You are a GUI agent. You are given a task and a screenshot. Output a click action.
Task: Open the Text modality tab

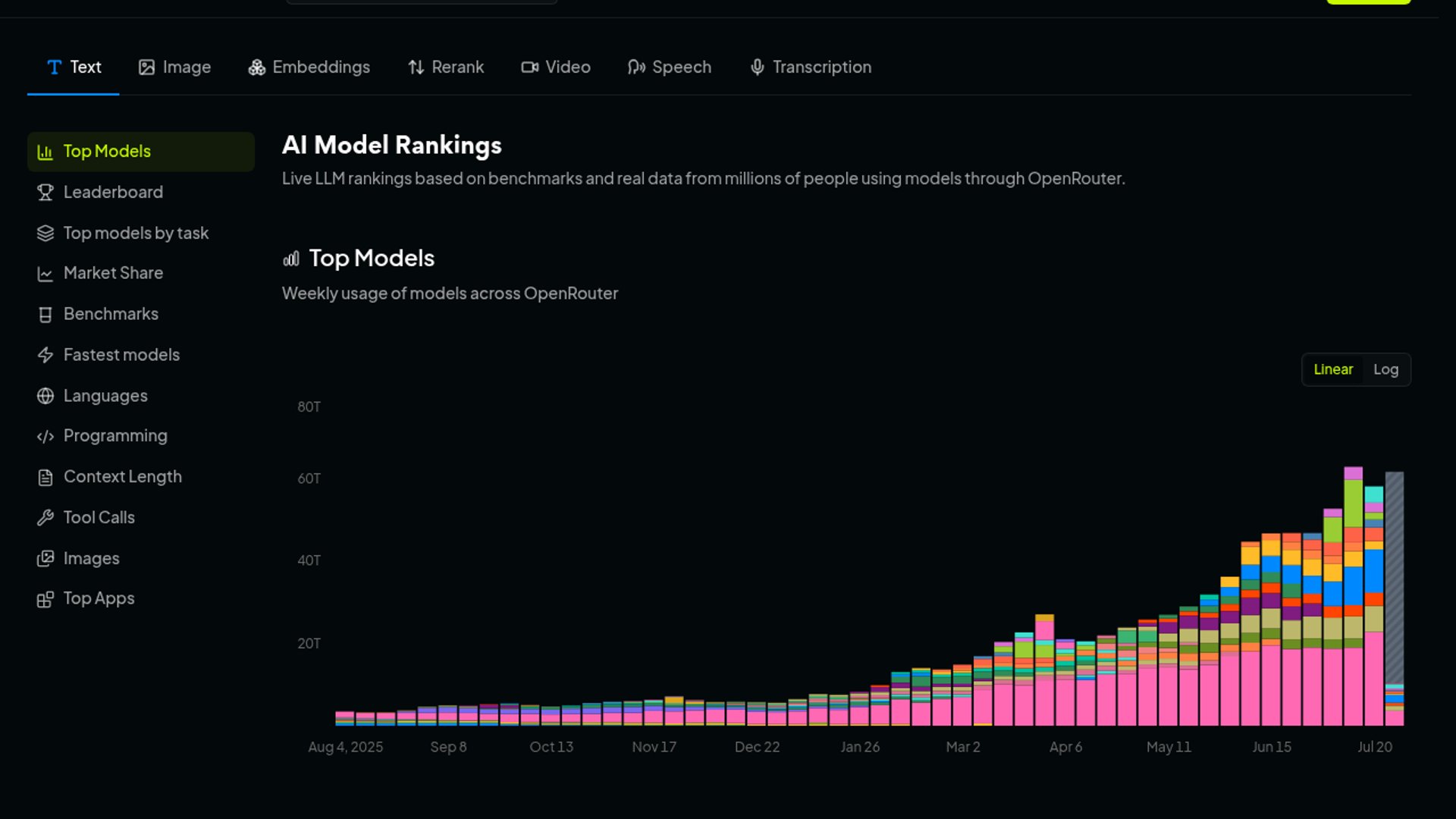[74, 67]
